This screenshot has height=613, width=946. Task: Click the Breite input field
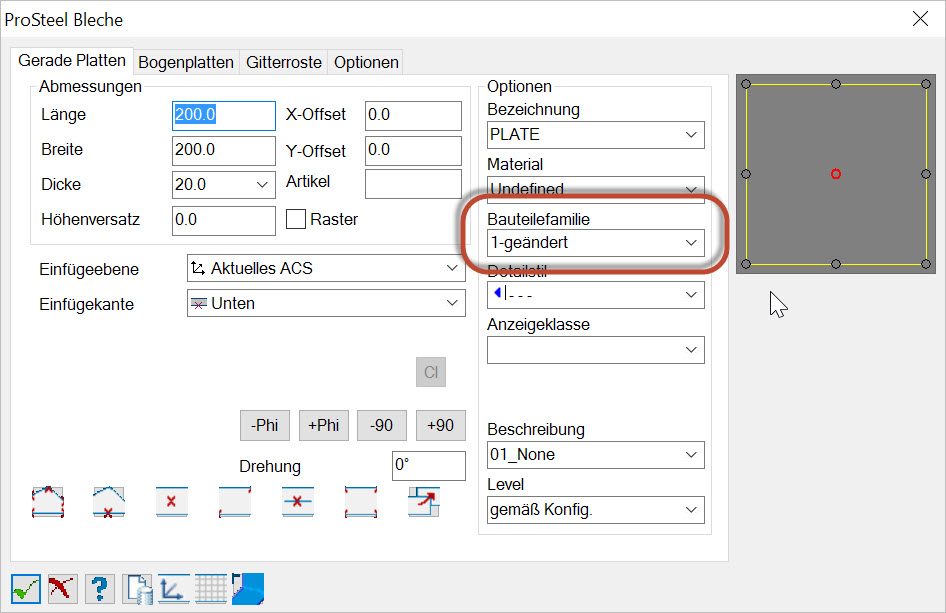point(224,150)
